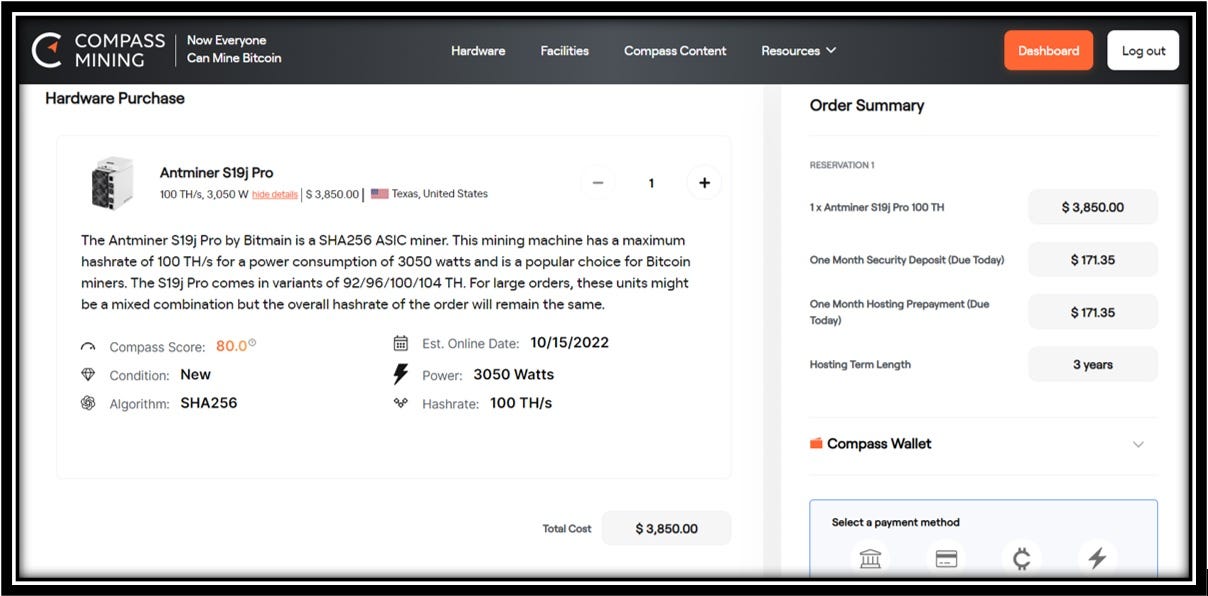Click the Antminer S19j Pro title
Viewport: 1208px width, 596px height.
(x=216, y=172)
